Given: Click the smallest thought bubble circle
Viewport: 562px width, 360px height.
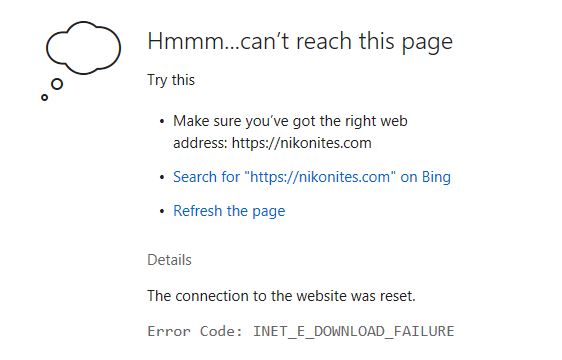Looking at the screenshot, I should click(x=44, y=97).
